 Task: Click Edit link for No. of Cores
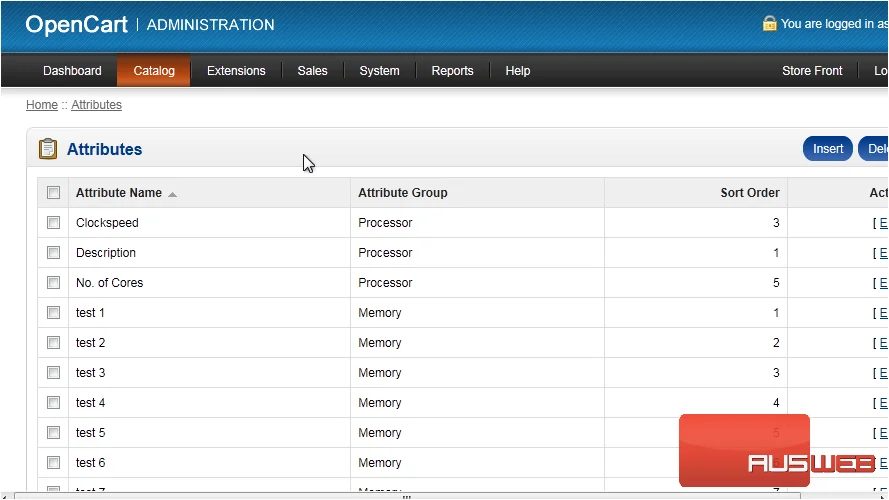tap(883, 283)
